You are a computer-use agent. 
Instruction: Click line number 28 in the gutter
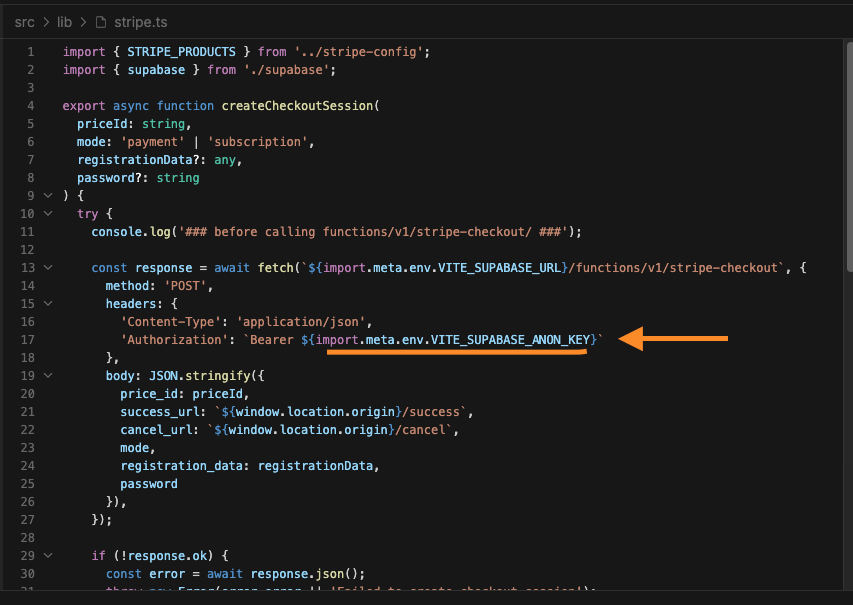pos(28,537)
